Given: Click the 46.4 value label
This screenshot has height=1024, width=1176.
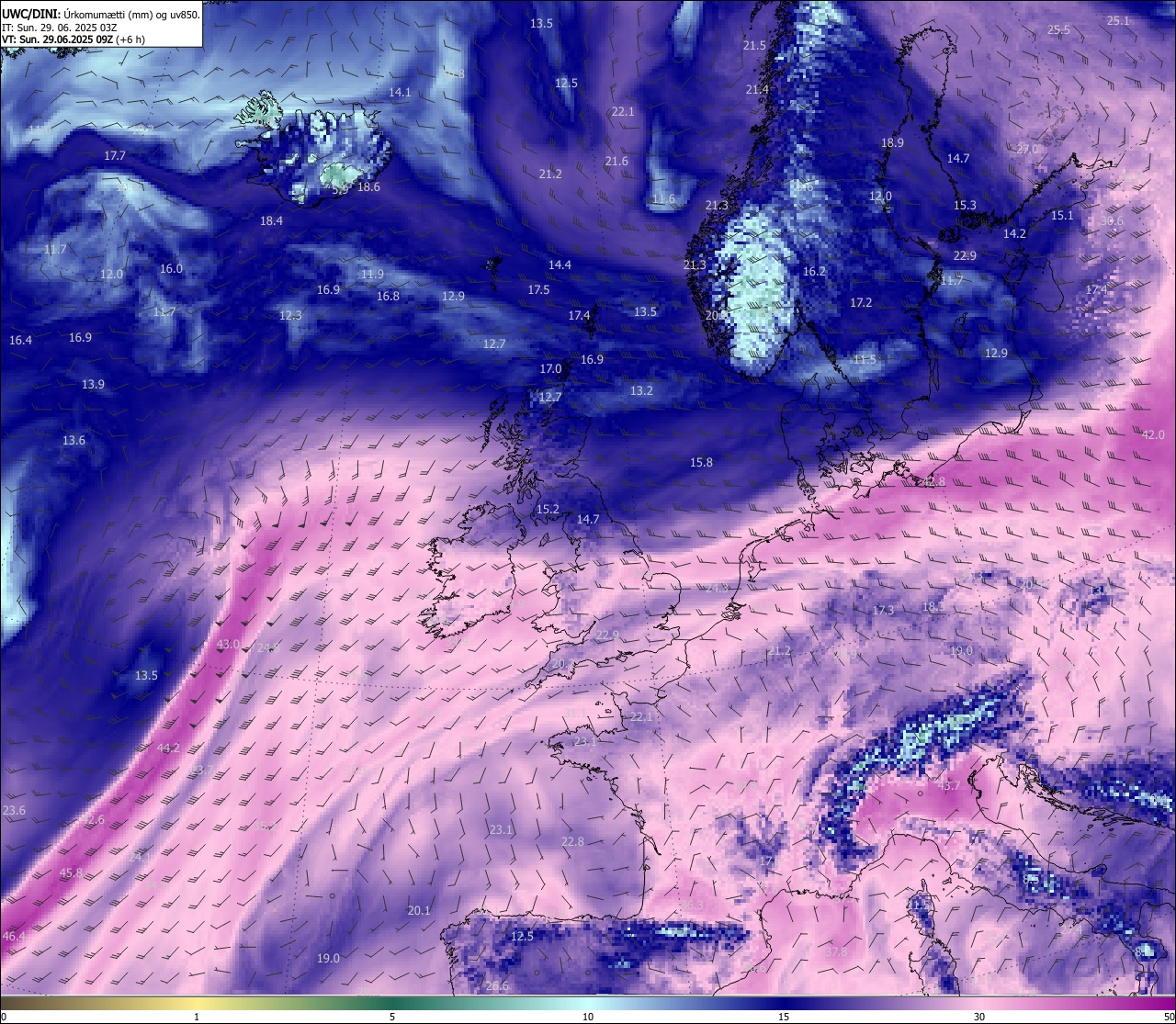Looking at the screenshot, I should [x=14, y=936].
